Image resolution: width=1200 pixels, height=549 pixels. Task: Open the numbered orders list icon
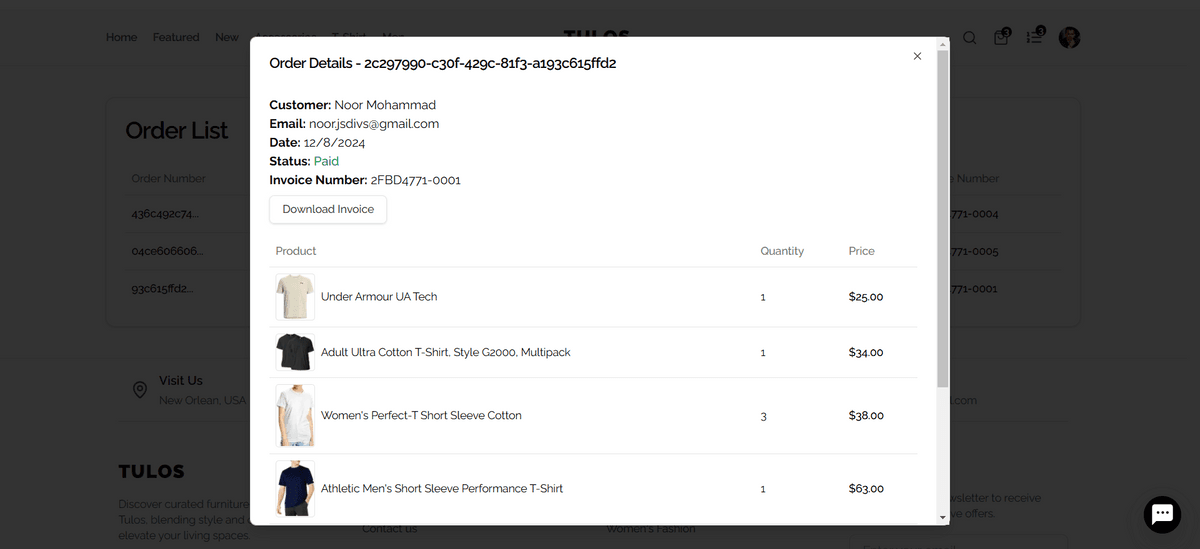1035,38
